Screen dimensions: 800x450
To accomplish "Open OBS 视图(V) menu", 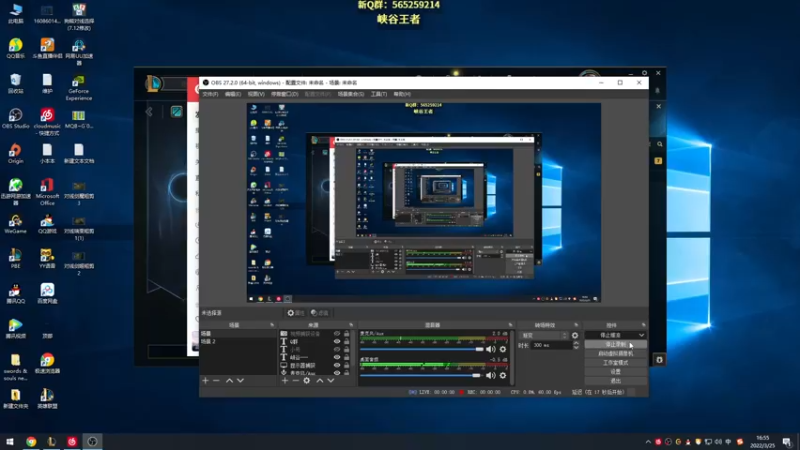I will tap(256, 94).
